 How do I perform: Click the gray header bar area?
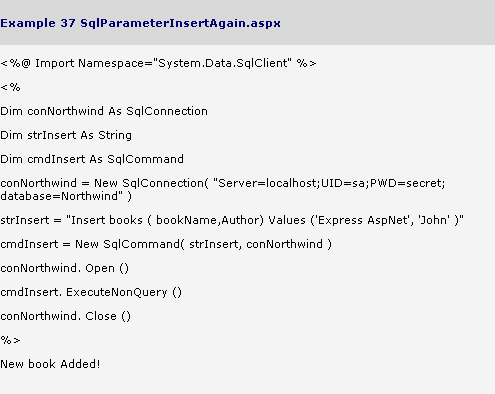coord(247,22)
